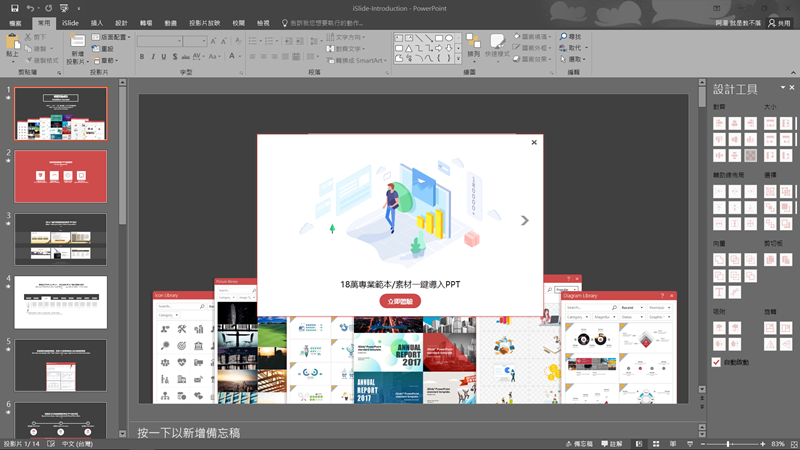Image resolution: width=800 pixels, height=450 pixels.
Task: Click the Undo arrow icon
Action: 30,7
